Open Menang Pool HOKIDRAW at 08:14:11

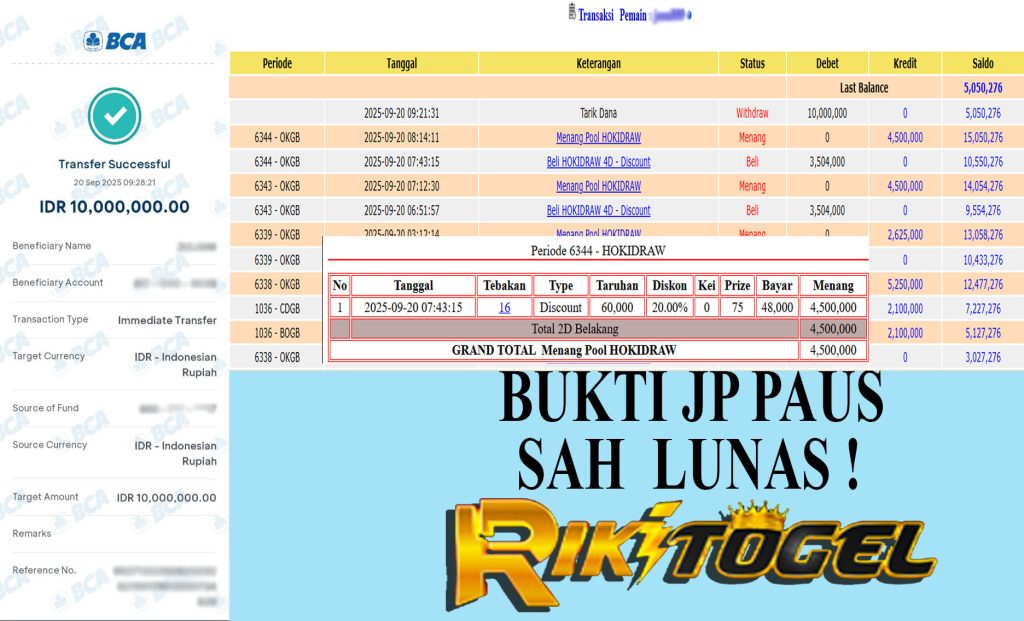coord(598,138)
